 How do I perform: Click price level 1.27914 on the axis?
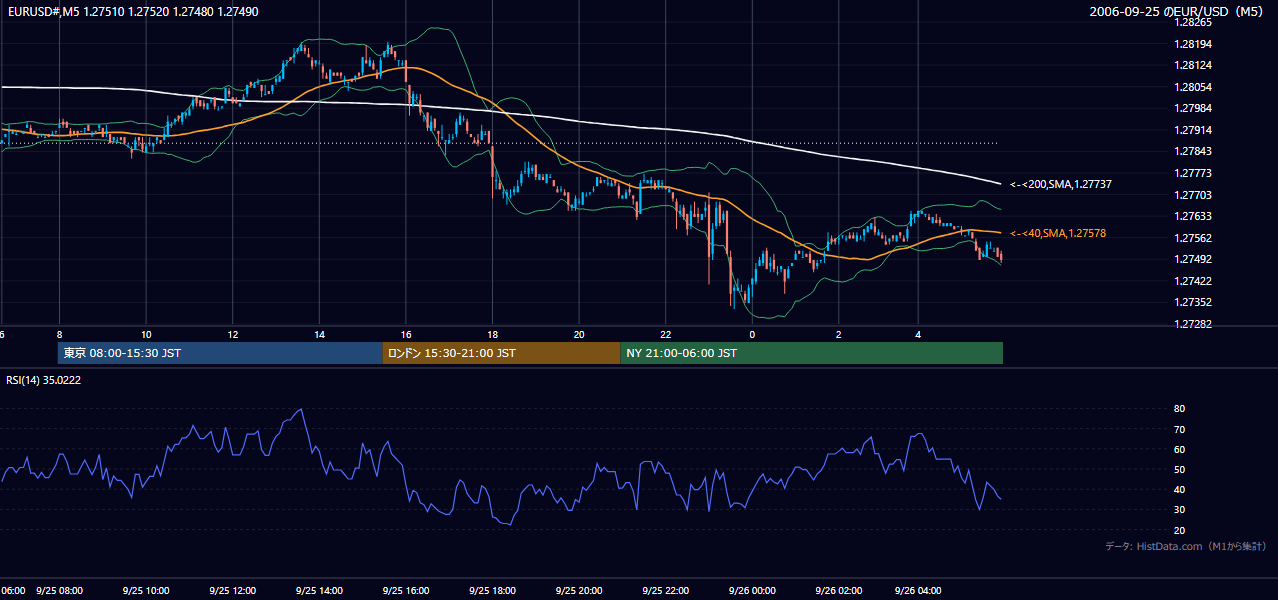pyautogui.click(x=1193, y=130)
